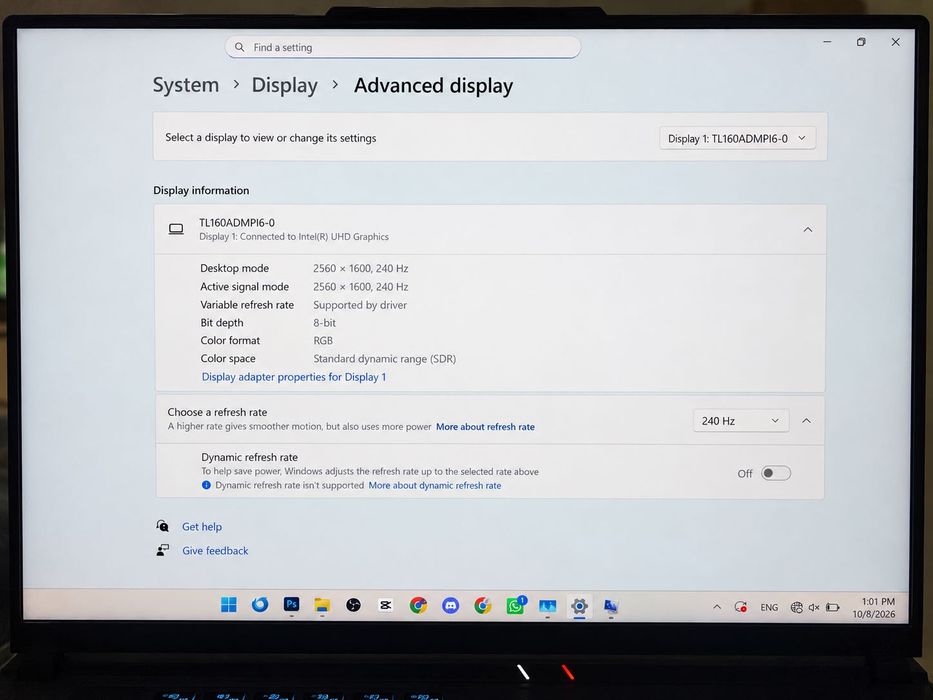Image resolution: width=933 pixels, height=700 pixels.
Task: Open the Display 1: TL160ADMPI6-0 selector dropdown
Action: [737, 138]
